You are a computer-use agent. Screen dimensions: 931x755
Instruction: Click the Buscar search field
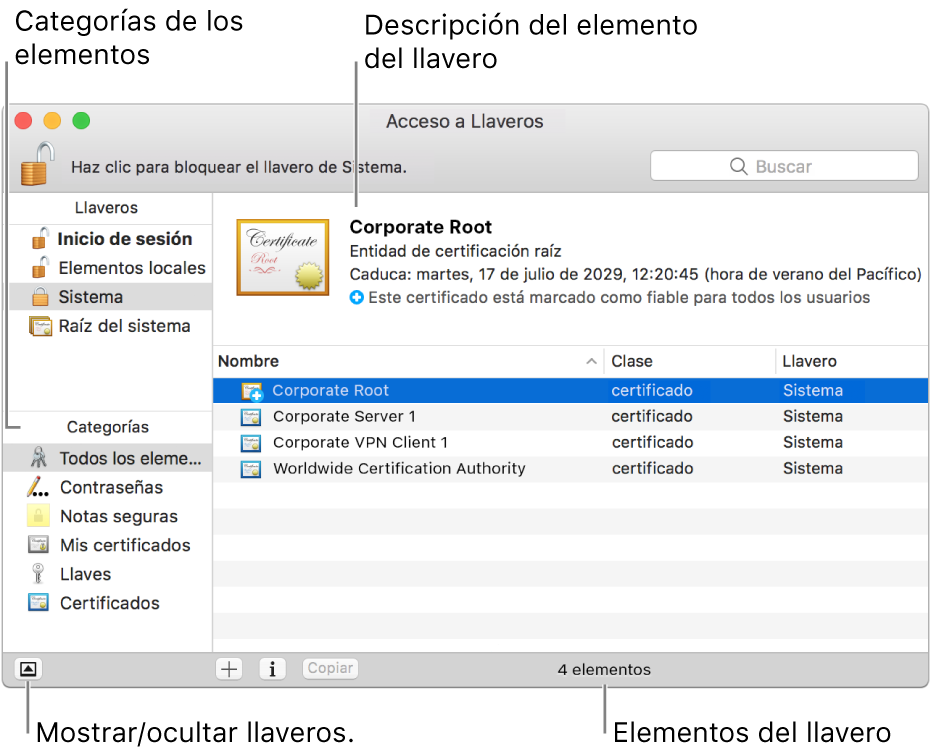pyautogui.click(x=784, y=166)
